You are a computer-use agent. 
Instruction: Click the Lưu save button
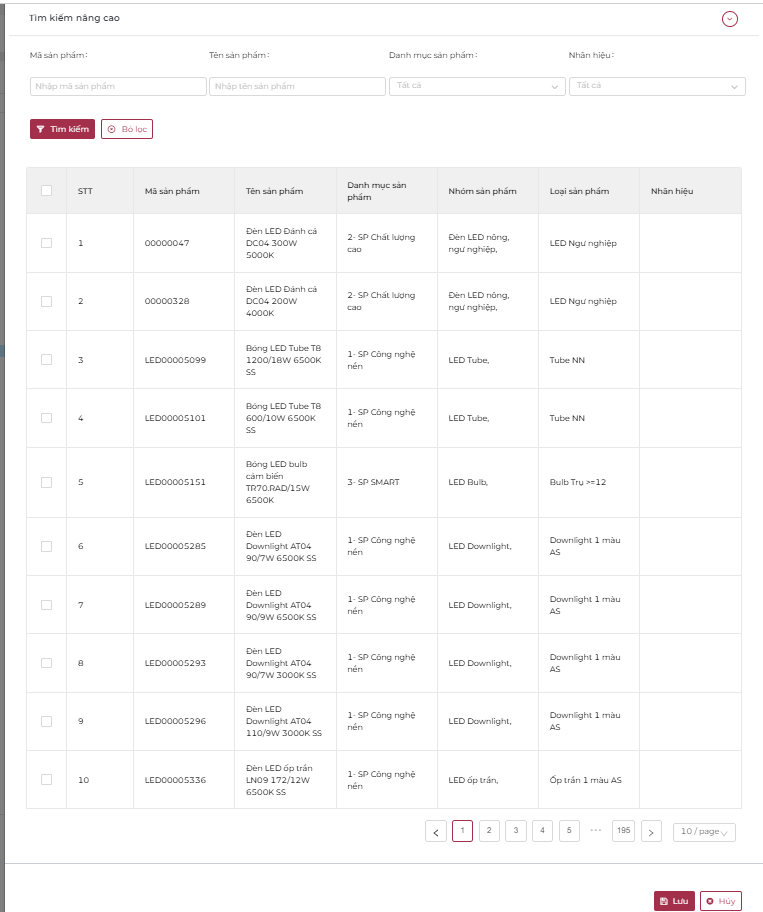(x=674, y=901)
